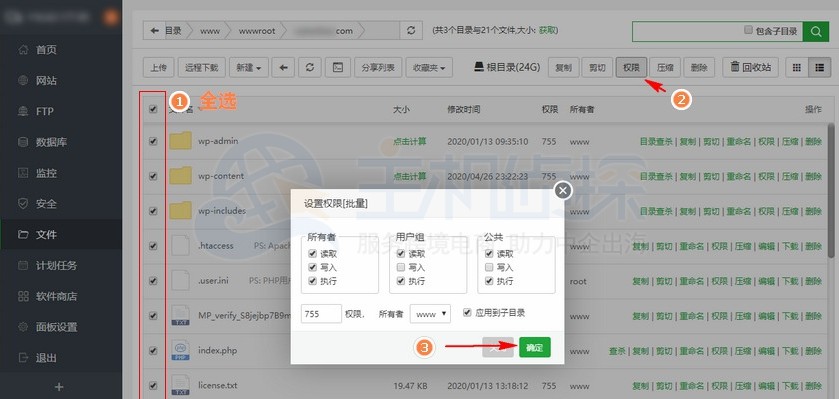Open the 所有者 www owner dropdown
The width and height of the screenshot is (839, 399).
[x=430, y=314]
